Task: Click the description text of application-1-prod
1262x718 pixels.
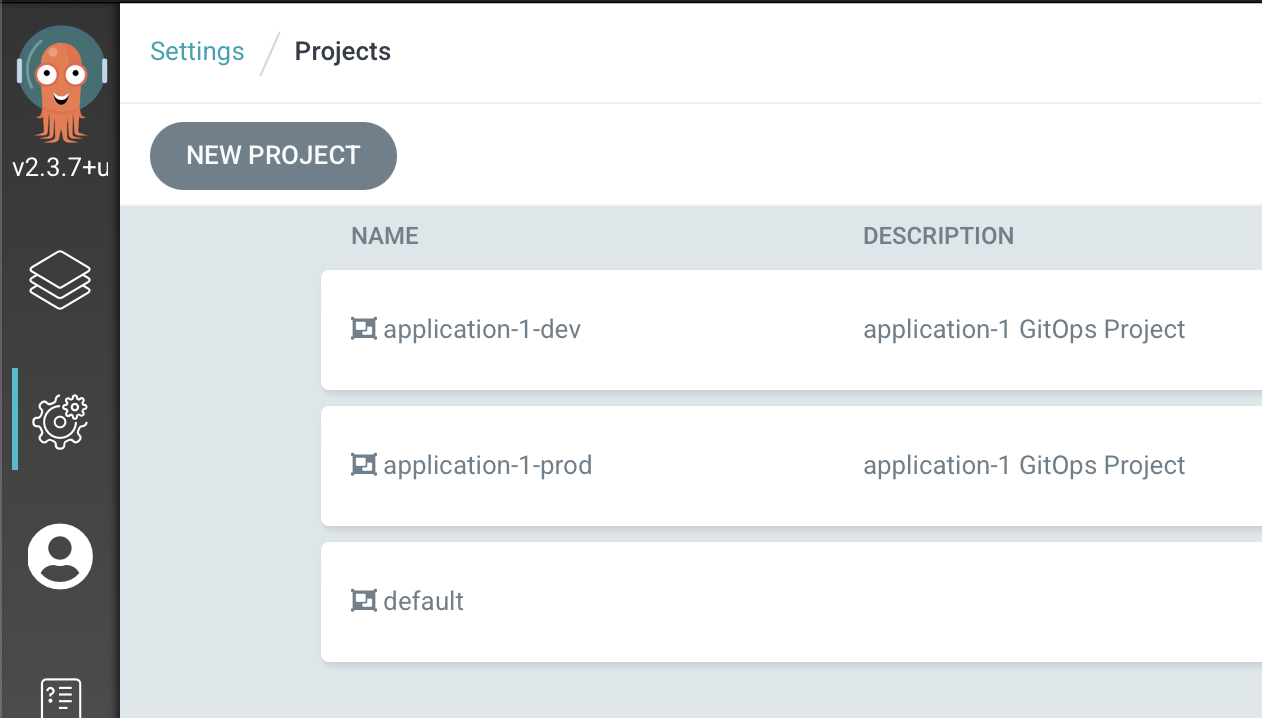Action: 1024,465
